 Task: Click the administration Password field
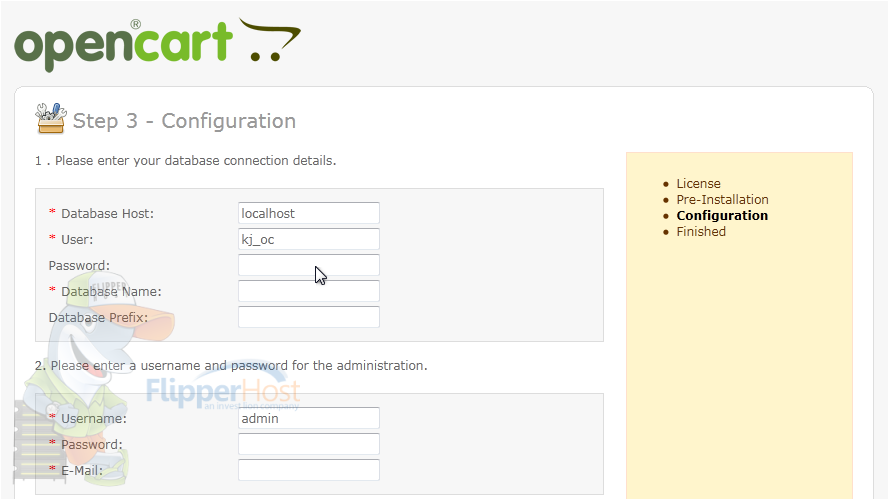tap(308, 444)
